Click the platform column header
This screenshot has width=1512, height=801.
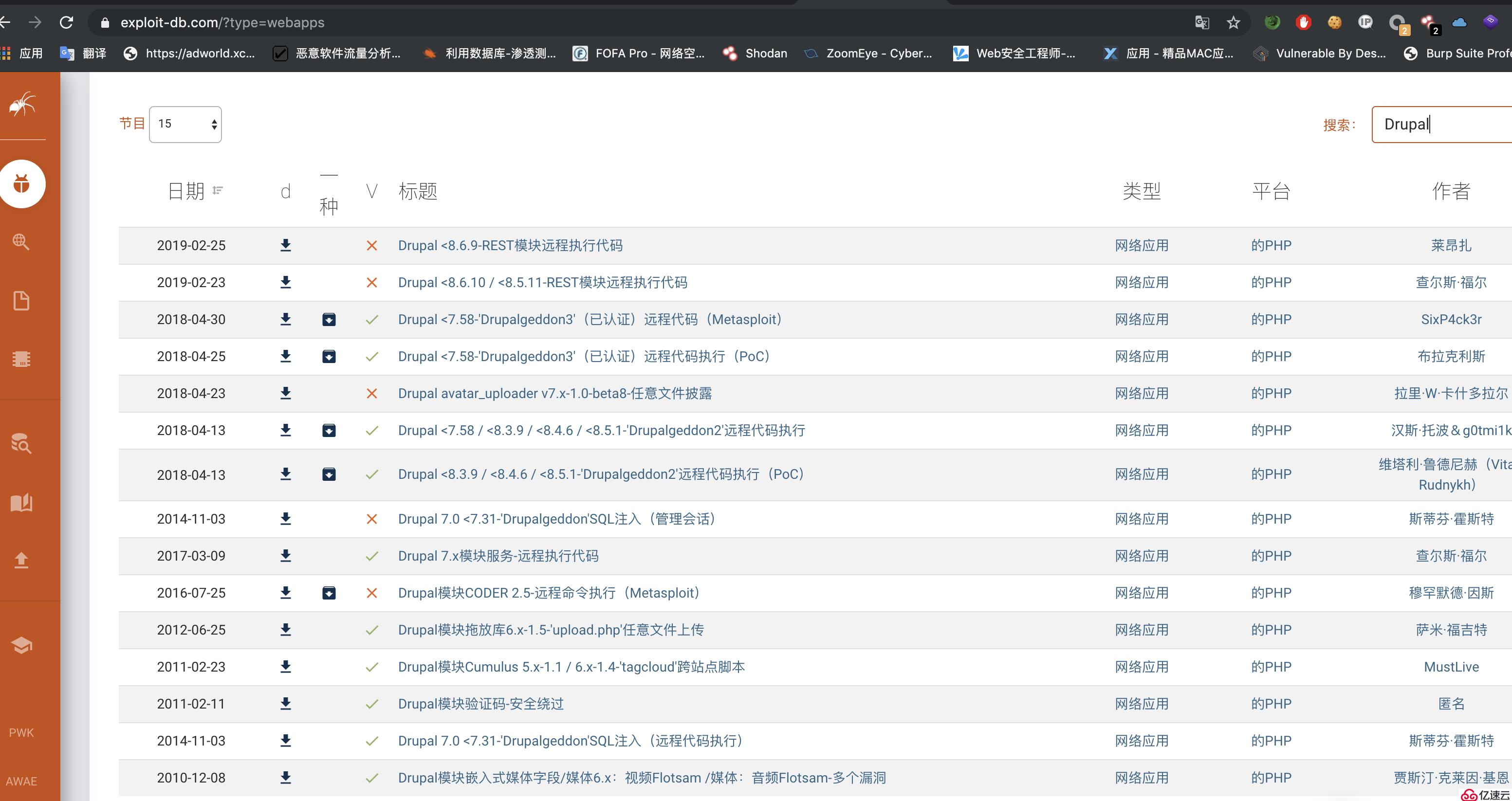(1271, 191)
